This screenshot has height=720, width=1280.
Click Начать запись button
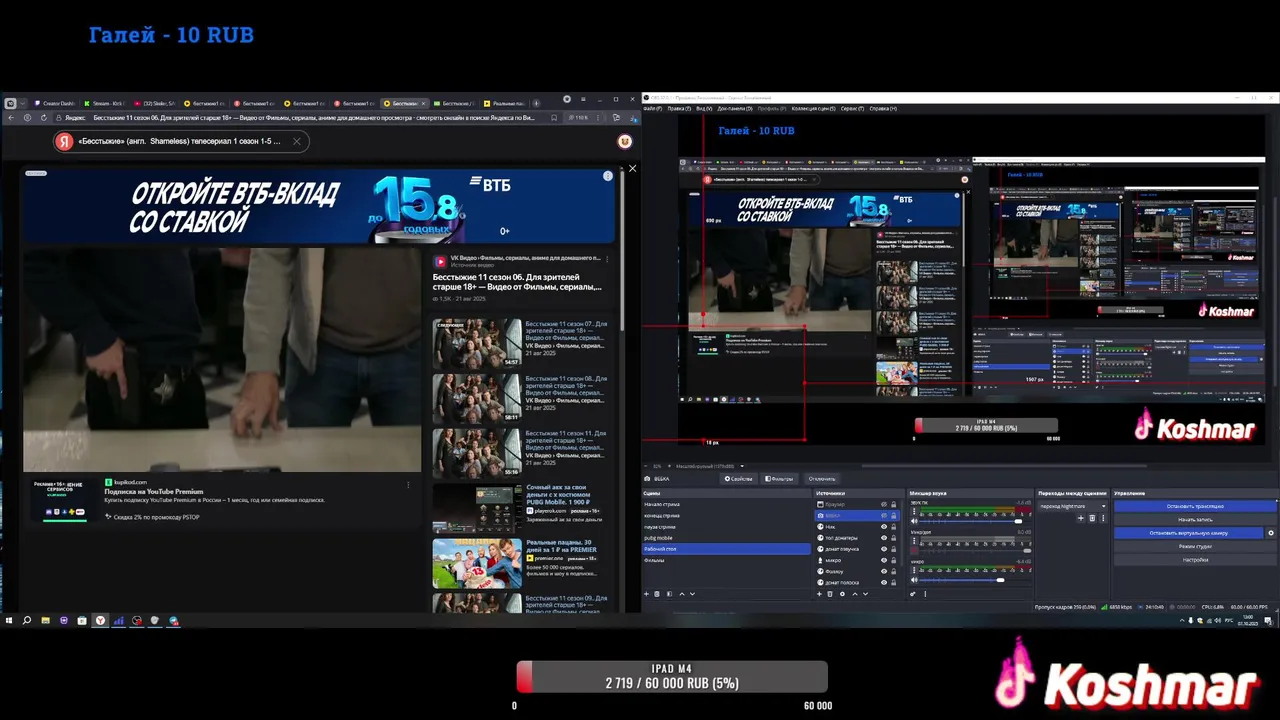[x=1195, y=520]
